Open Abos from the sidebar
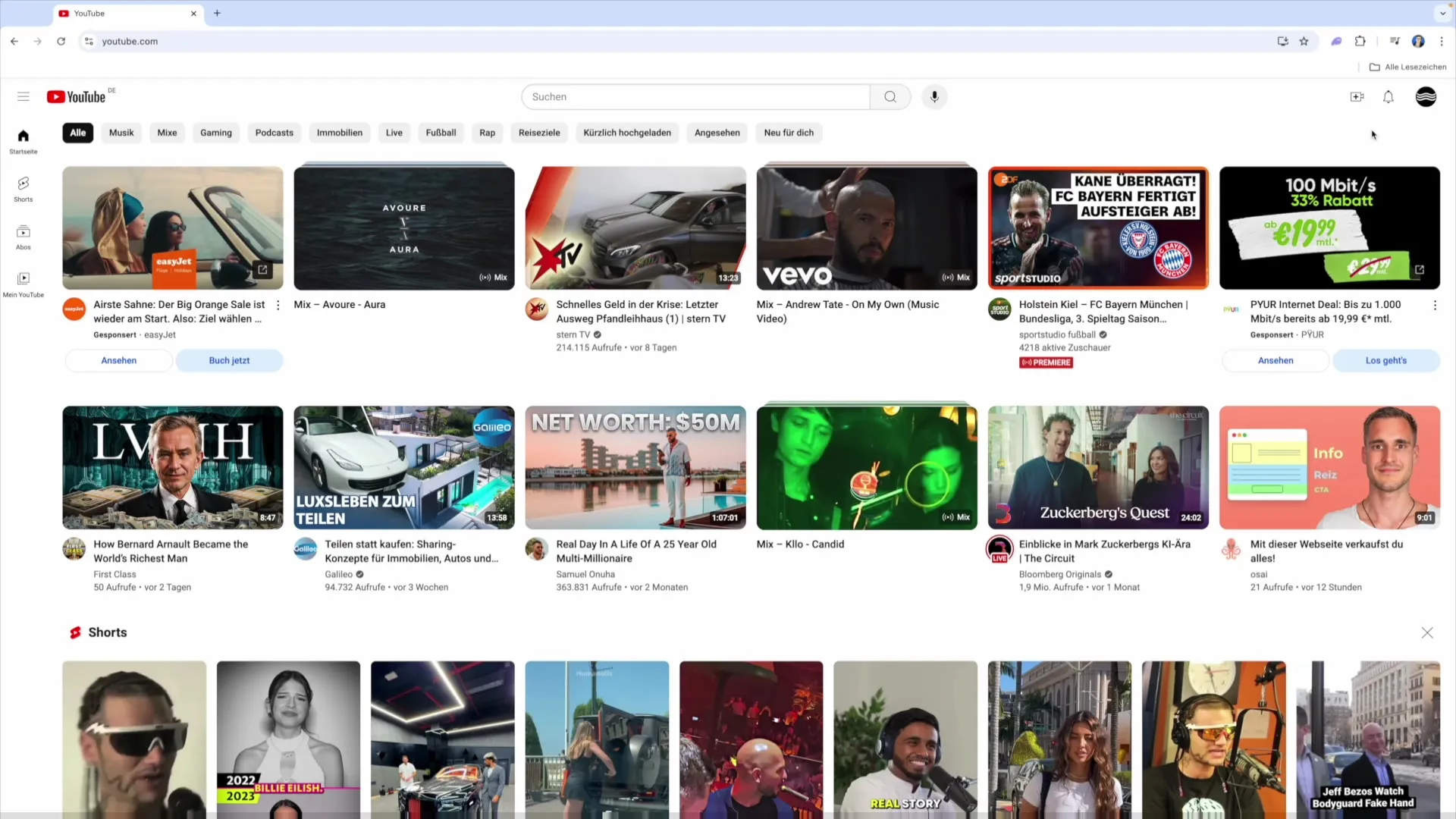Screen dimensions: 1456x819 click(x=24, y=236)
